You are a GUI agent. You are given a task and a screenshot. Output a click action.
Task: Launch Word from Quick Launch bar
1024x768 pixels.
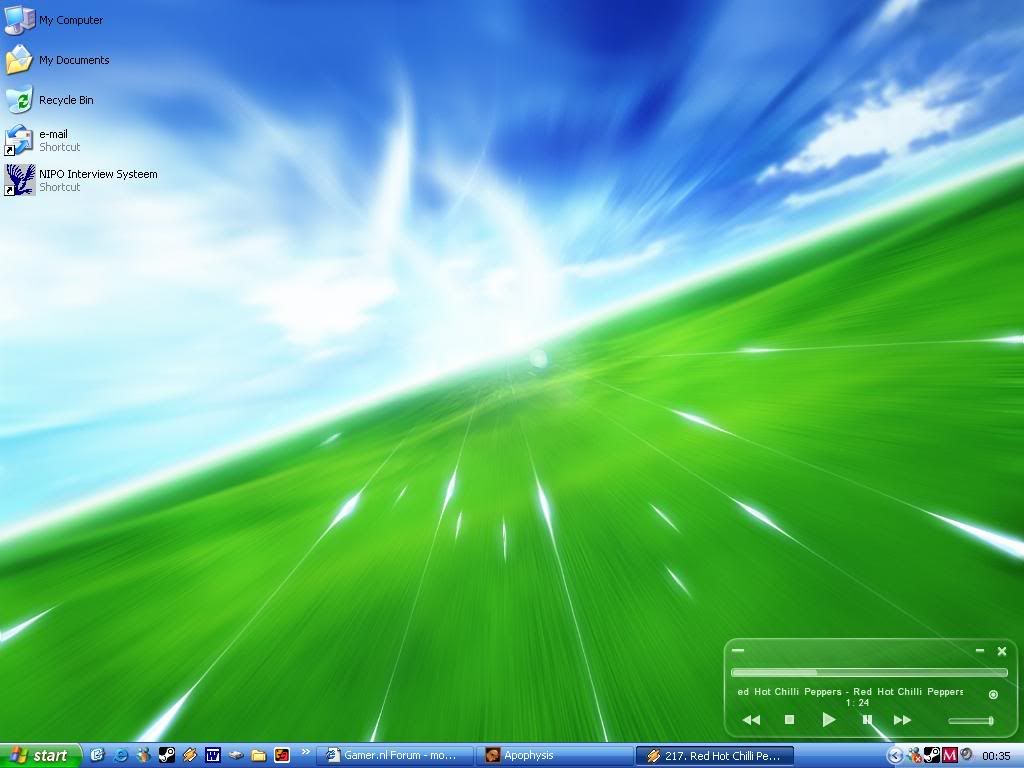pyautogui.click(x=213, y=756)
